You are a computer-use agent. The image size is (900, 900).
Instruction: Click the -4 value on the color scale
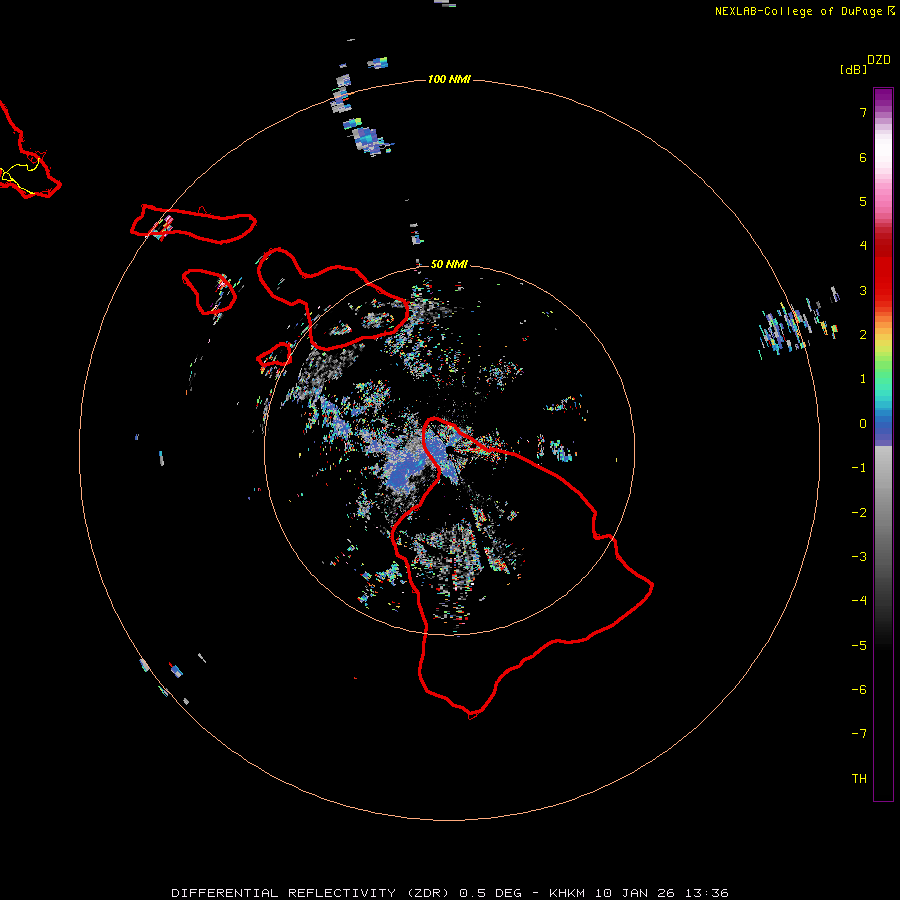pos(859,601)
